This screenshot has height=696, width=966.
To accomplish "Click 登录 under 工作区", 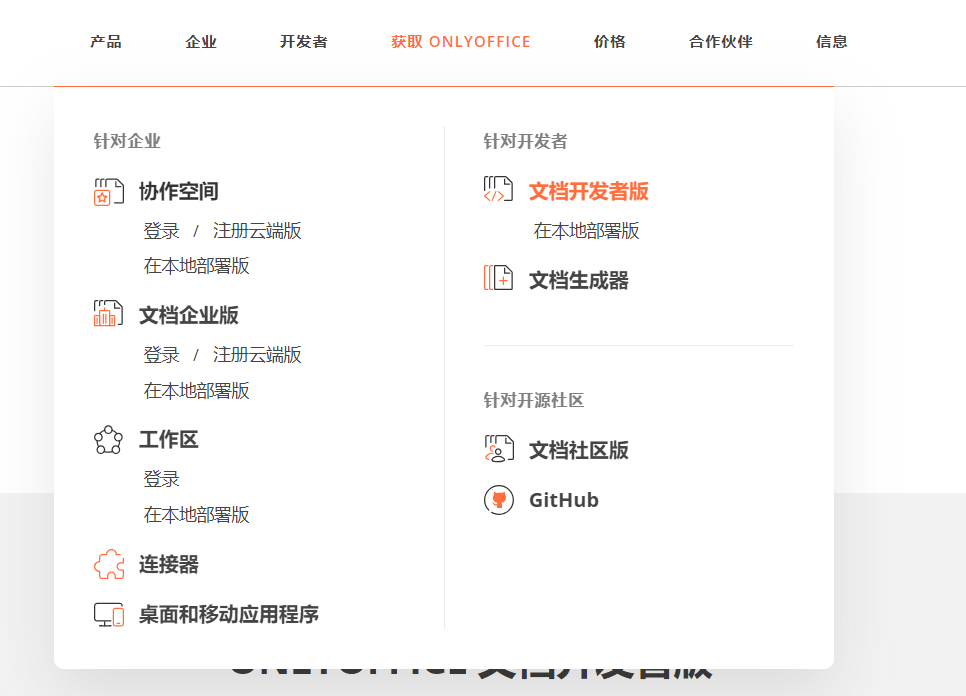I will point(161,479).
